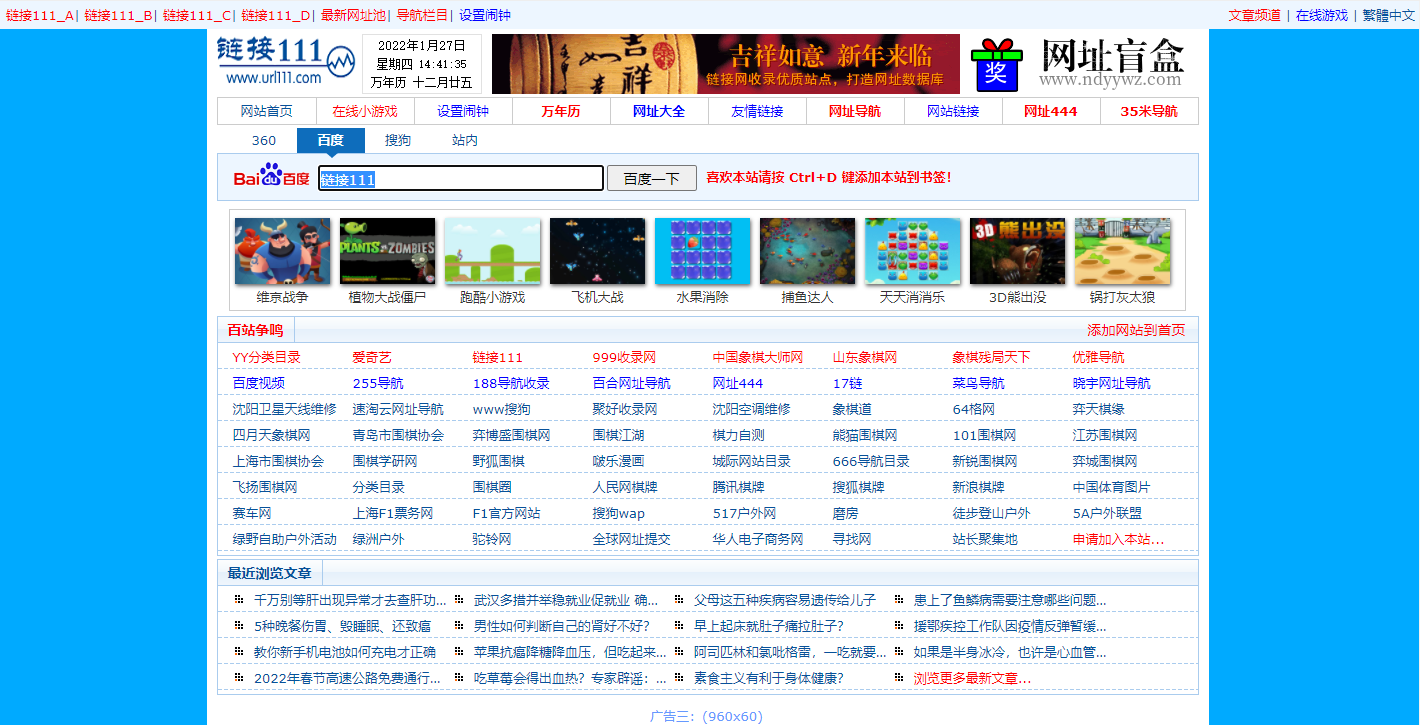Switch to the 站内 search tab

465,141
